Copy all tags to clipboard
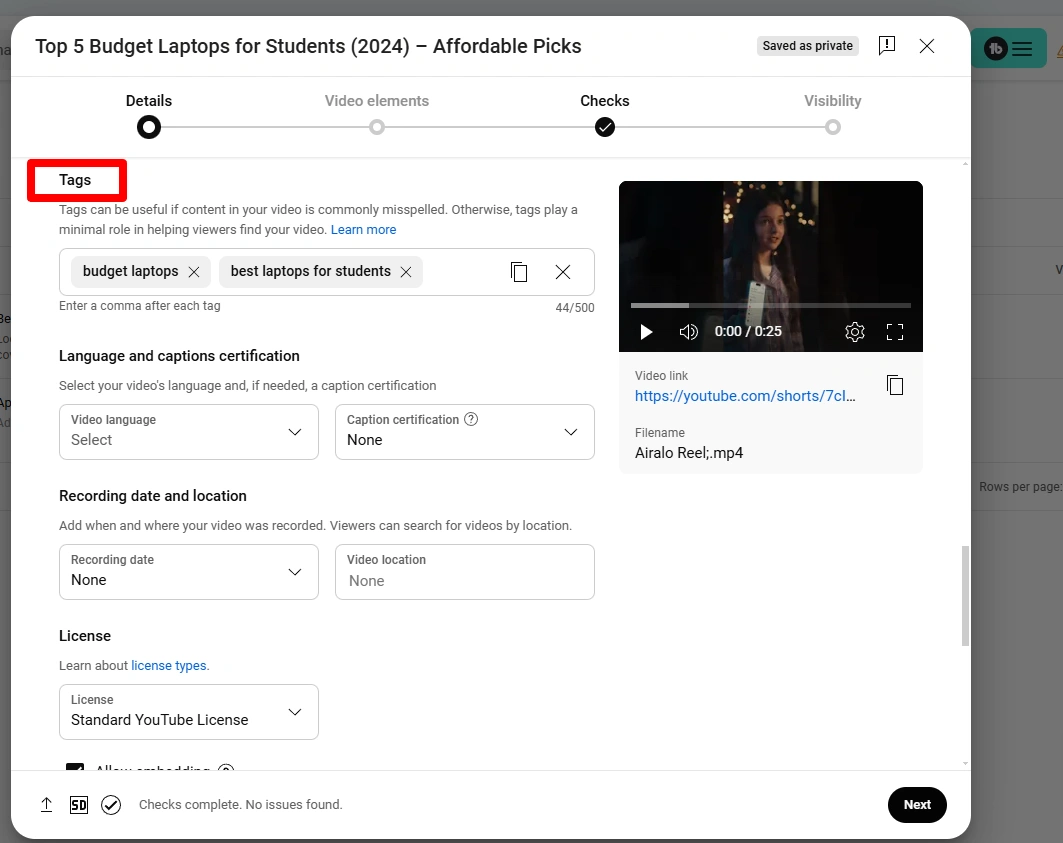 pos(519,272)
